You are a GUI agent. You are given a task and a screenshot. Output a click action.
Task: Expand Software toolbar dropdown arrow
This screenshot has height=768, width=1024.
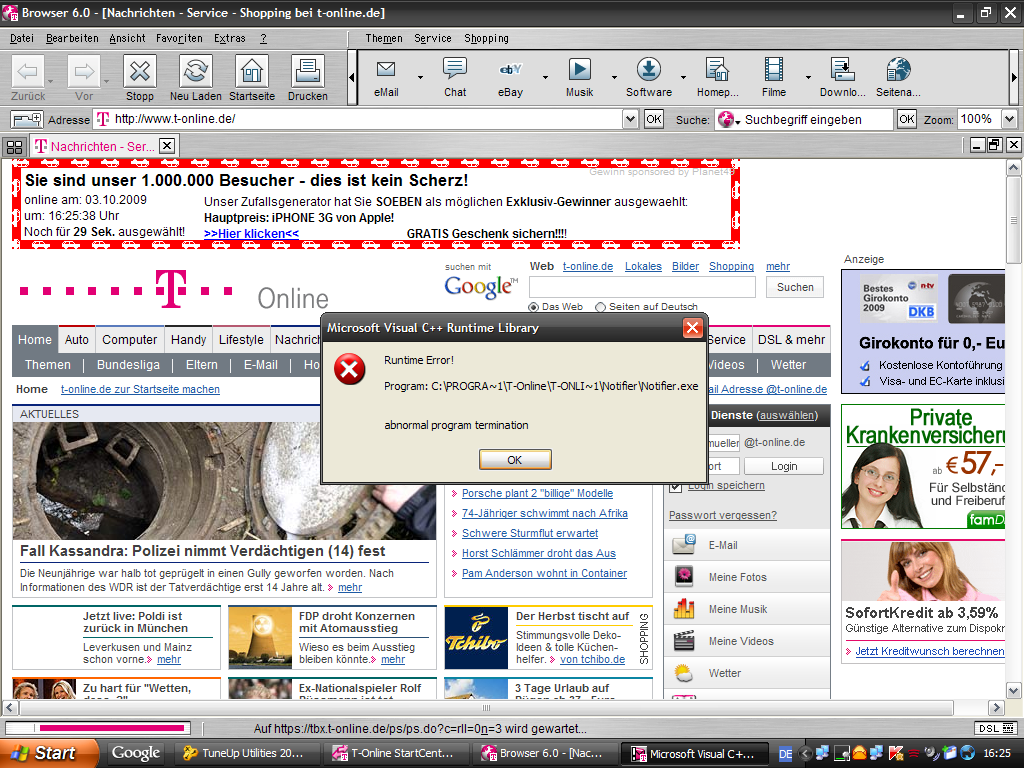[683, 77]
